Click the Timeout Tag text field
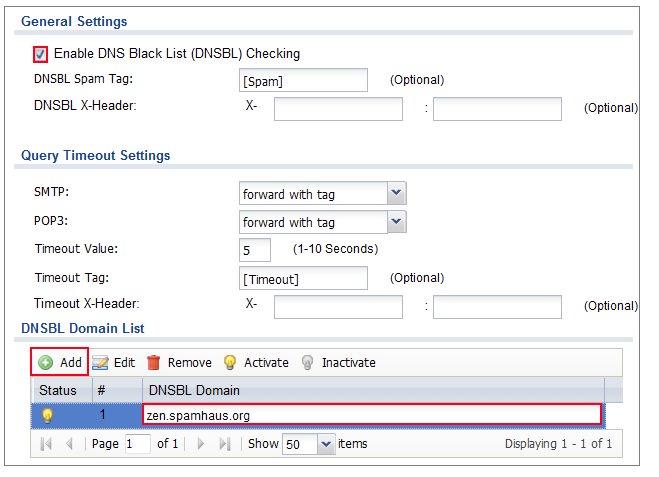 [x=303, y=278]
